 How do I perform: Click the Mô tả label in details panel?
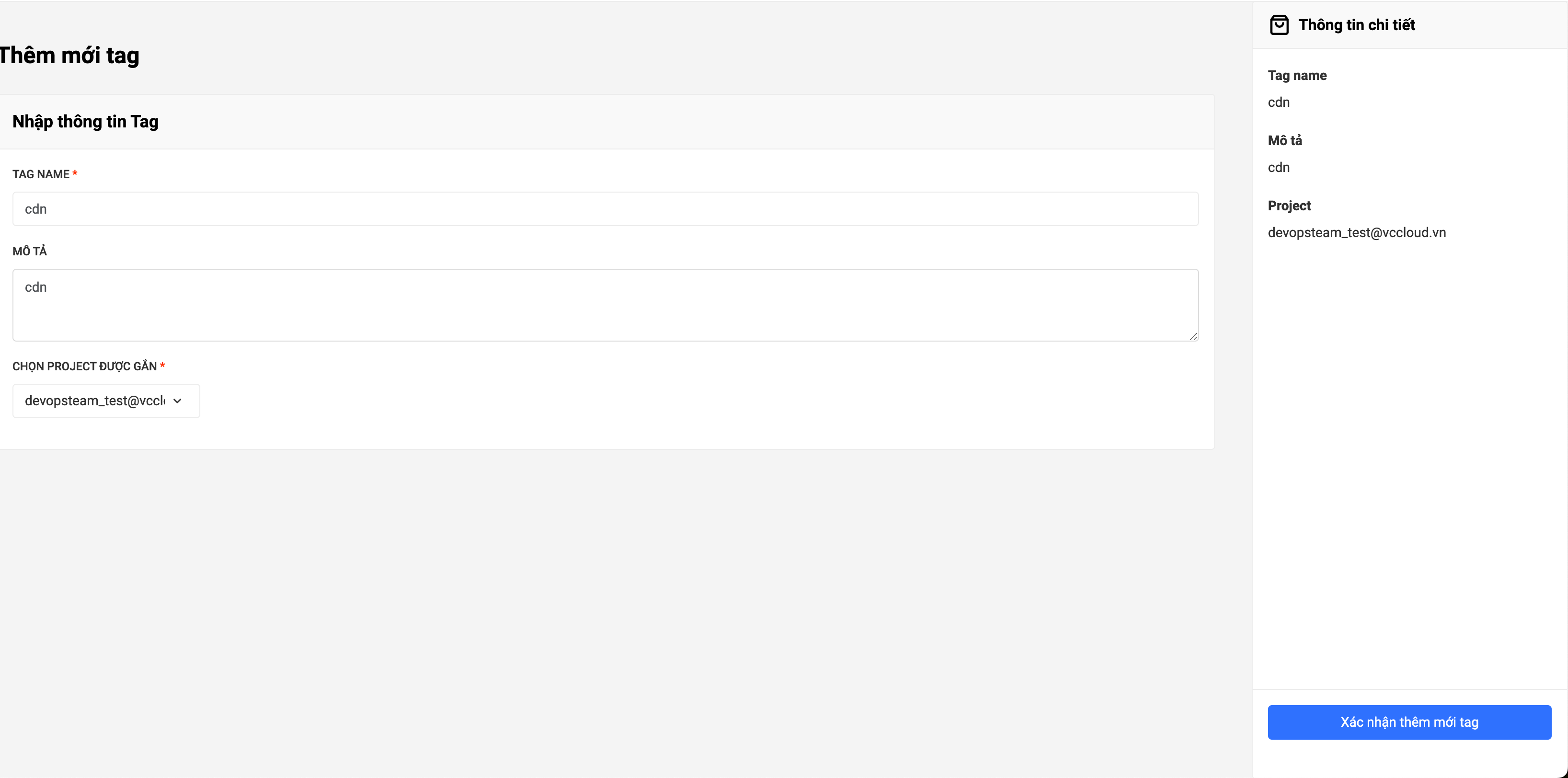1285,140
